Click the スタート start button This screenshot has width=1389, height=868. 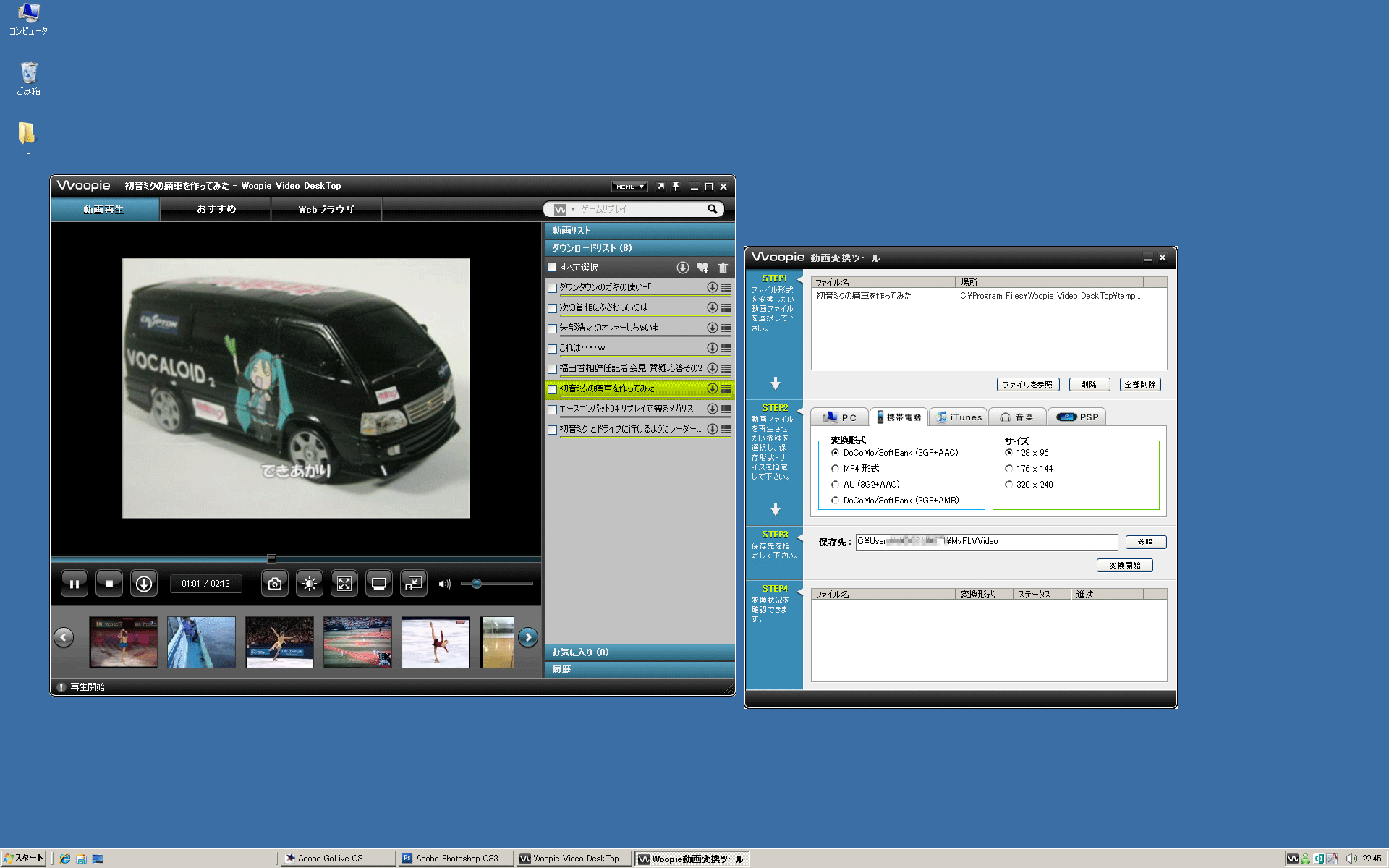click(24, 859)
